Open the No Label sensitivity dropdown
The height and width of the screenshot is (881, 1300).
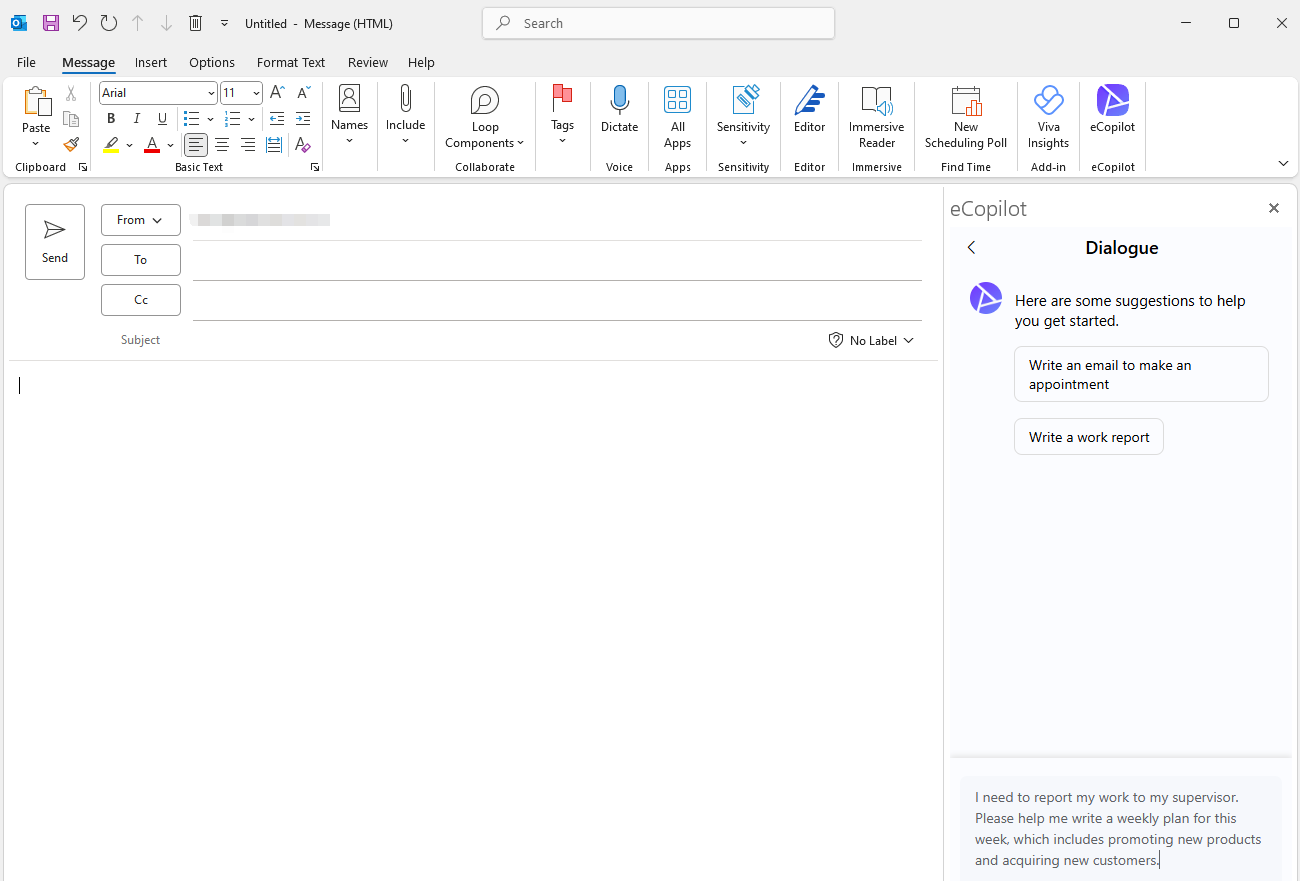[871, 341]
